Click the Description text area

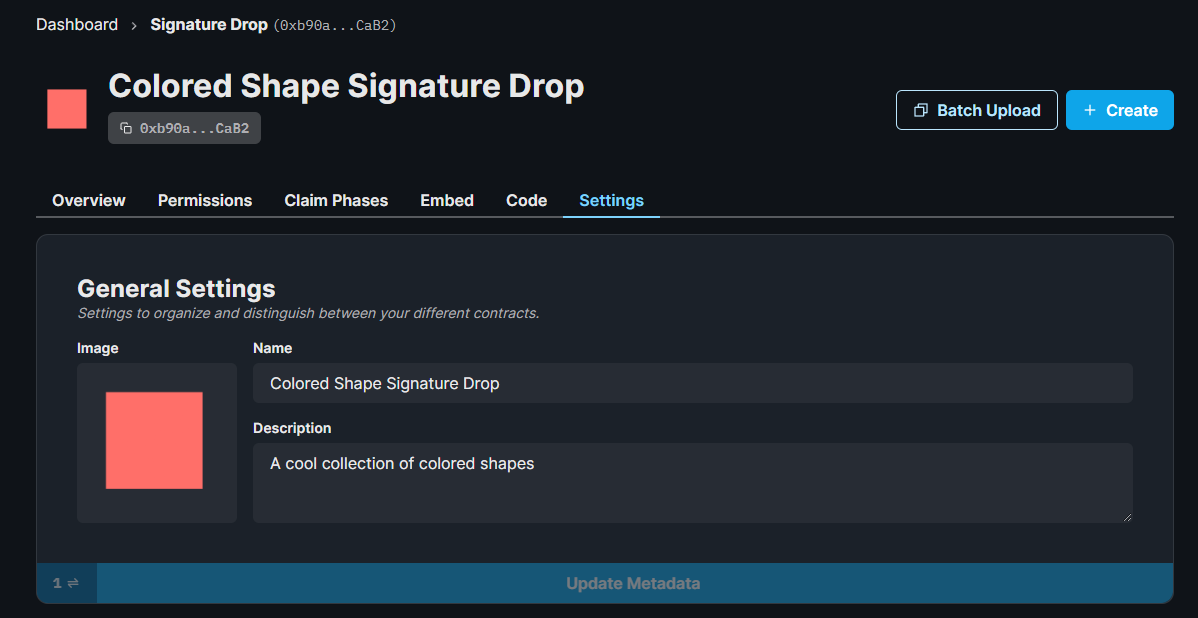pos(693,480)
